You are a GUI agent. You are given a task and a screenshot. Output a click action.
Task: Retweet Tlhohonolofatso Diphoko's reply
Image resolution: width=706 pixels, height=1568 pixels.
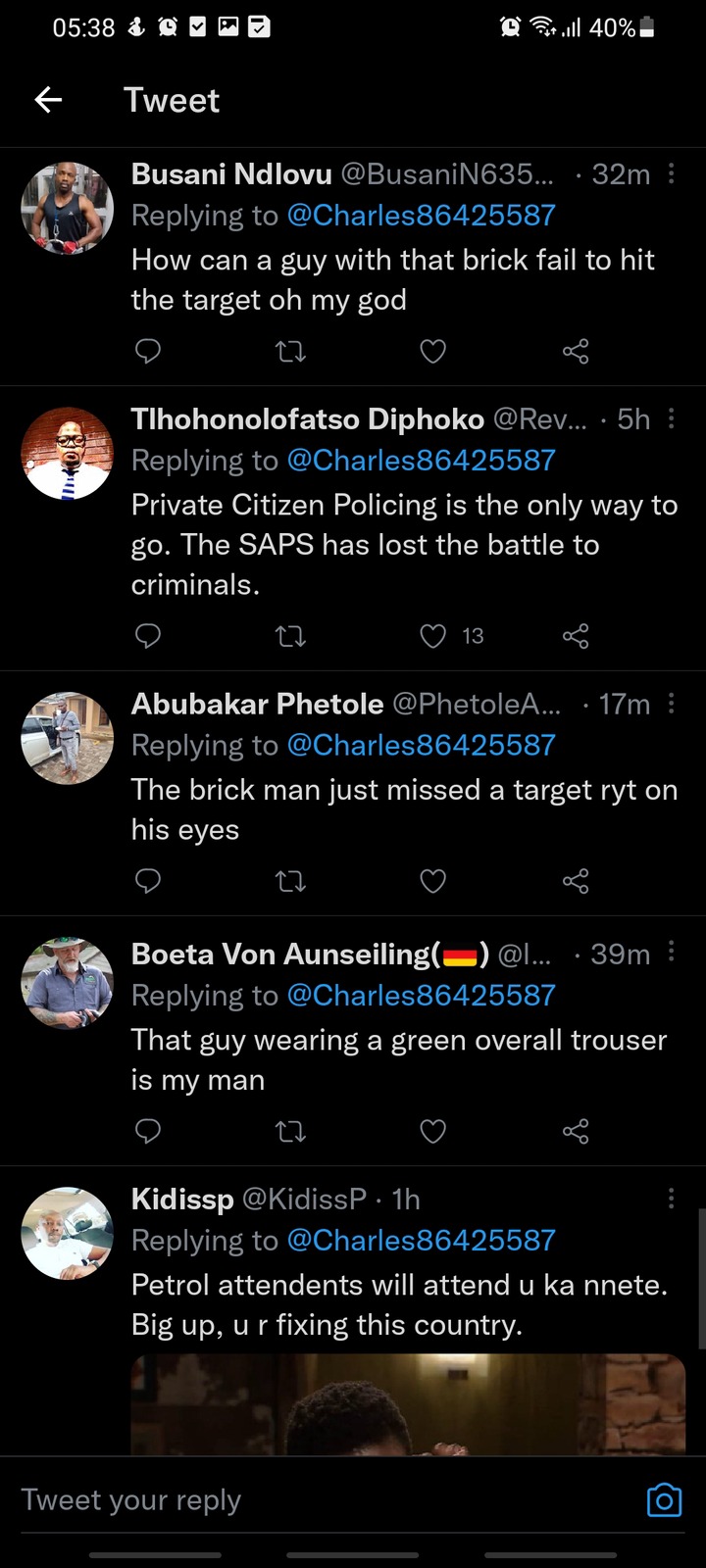pos(290,636)
